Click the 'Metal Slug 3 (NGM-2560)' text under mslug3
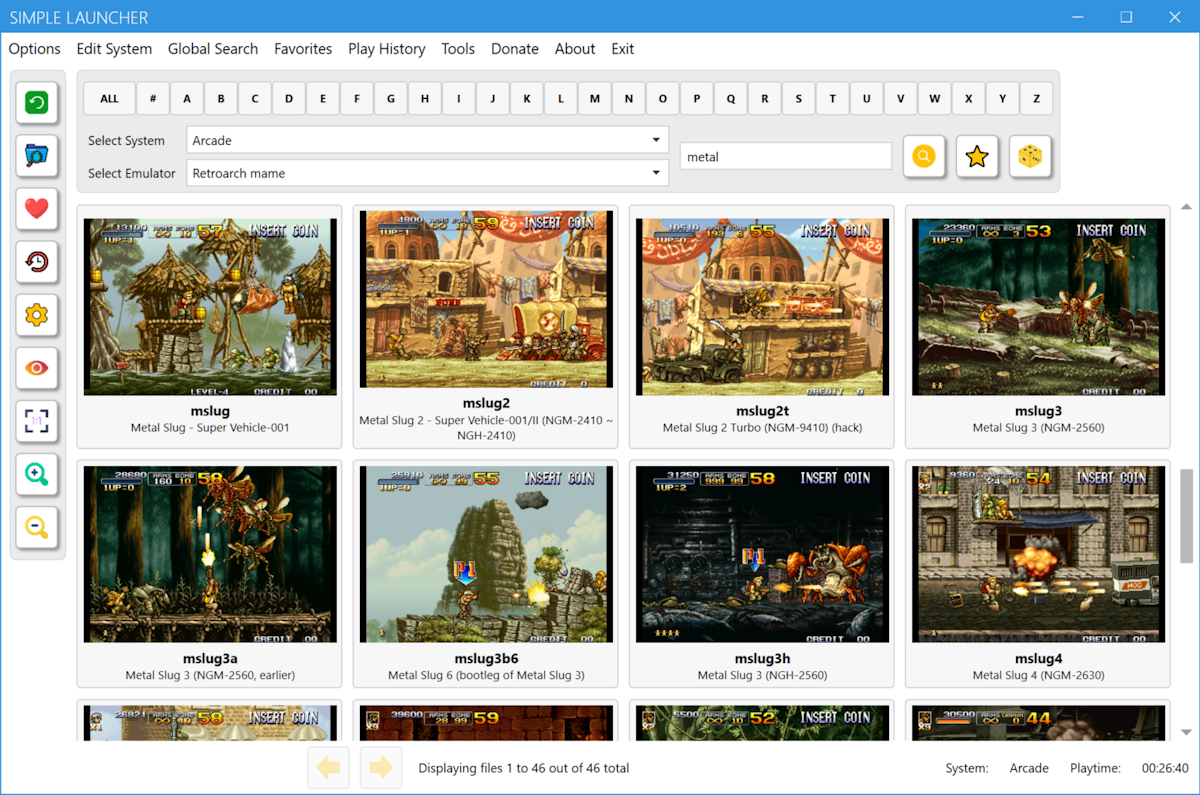Screen dimensions: 1200x795 coord(1038,428)
